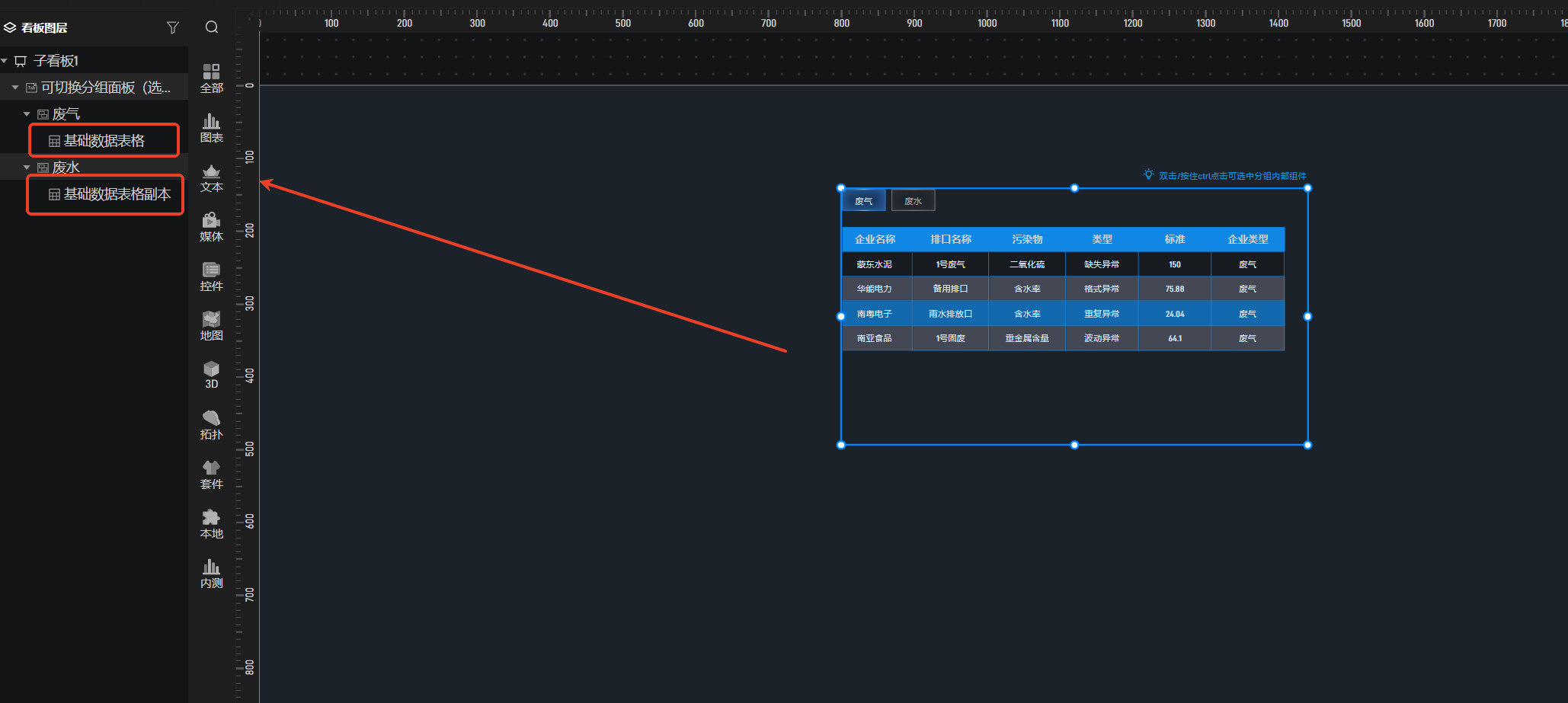The height and width of the screenshot is (703, 1568).
Task: Collapse the 子看板1 tree node
Action: [x=5, y=61]
